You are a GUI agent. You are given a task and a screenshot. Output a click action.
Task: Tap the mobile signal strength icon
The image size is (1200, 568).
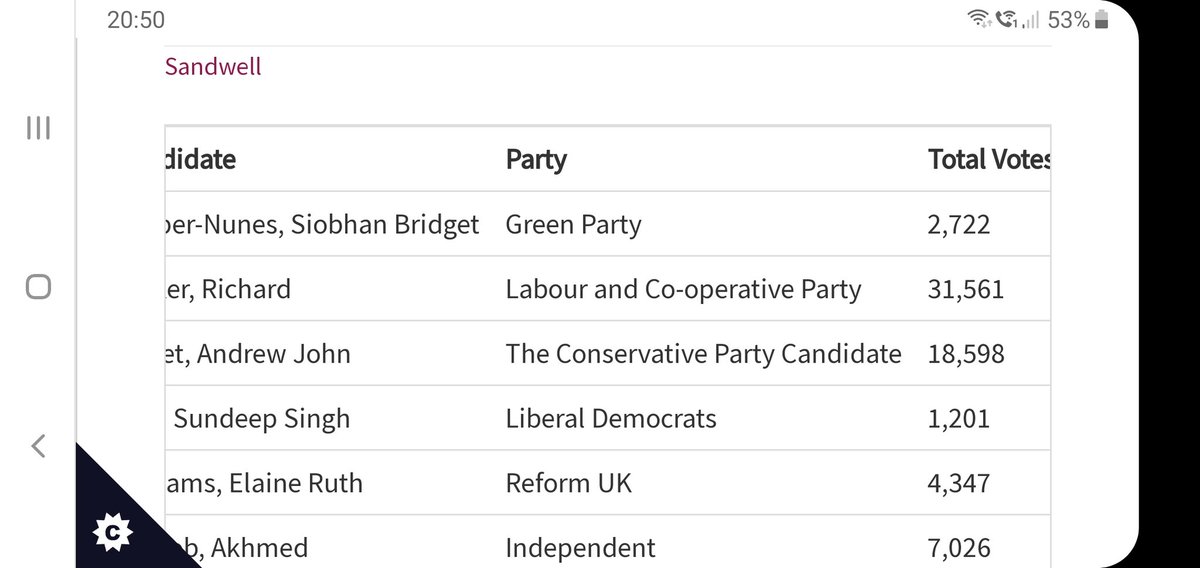1031,20
